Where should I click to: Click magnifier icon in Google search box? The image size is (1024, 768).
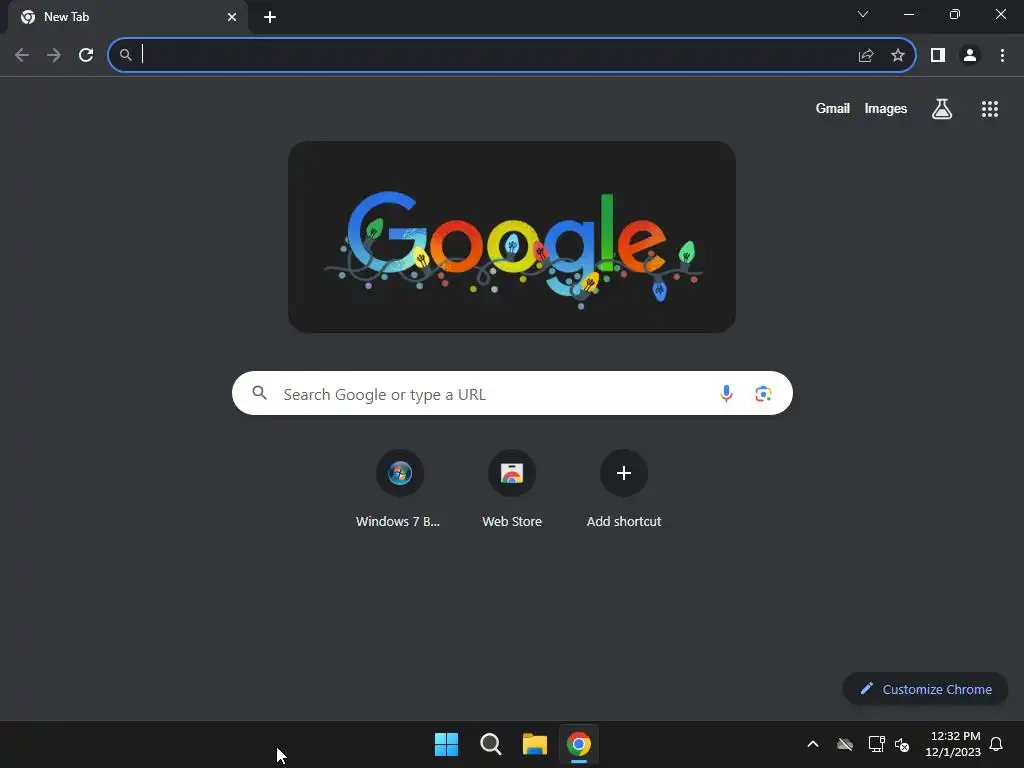coord(259,393)
